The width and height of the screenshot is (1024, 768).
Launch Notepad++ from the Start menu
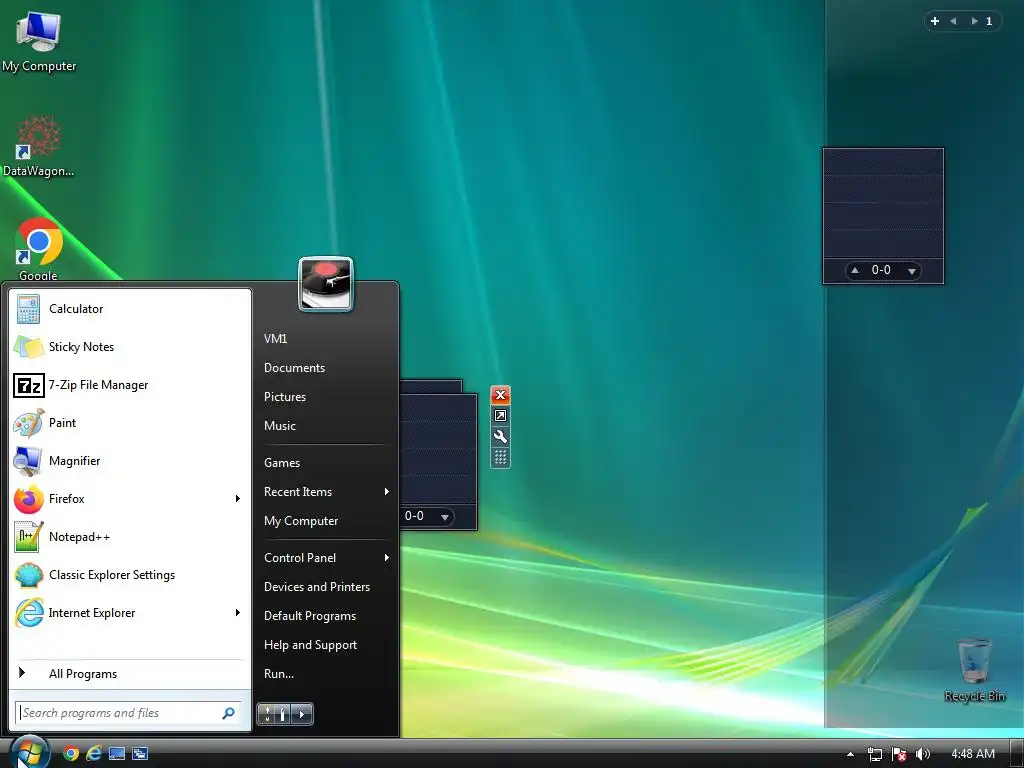130,537
